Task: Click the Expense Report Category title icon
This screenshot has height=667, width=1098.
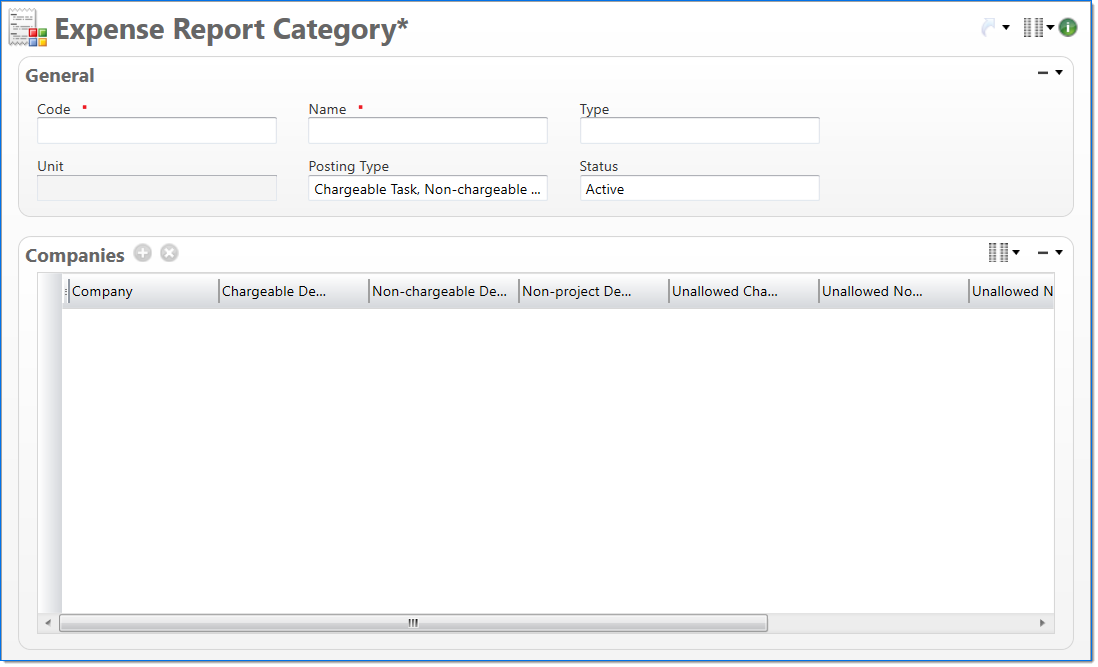Action: (x=28, y=29)
